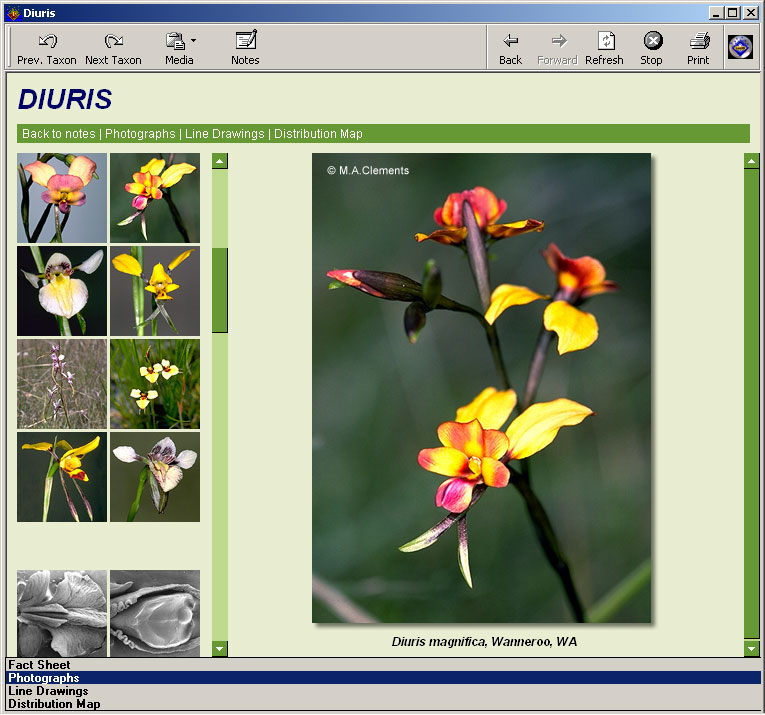Image resolution: width=765 pixels, height=715 pixels.
Task: Open the Media toolbar button
Action: tap(176, 48)
